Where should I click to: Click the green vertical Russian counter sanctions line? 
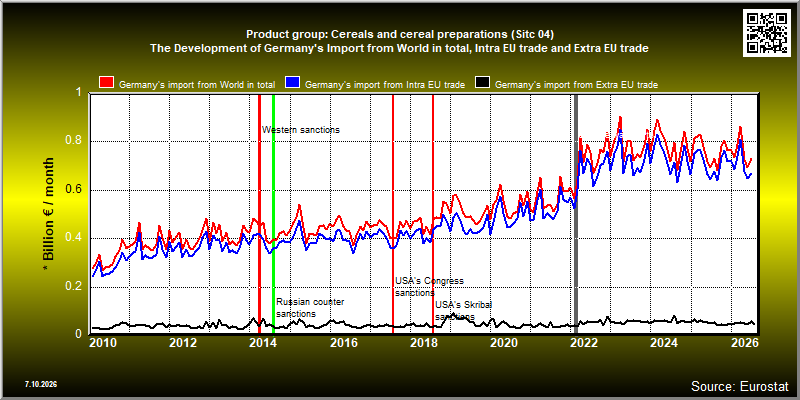[x=273, y=214]
